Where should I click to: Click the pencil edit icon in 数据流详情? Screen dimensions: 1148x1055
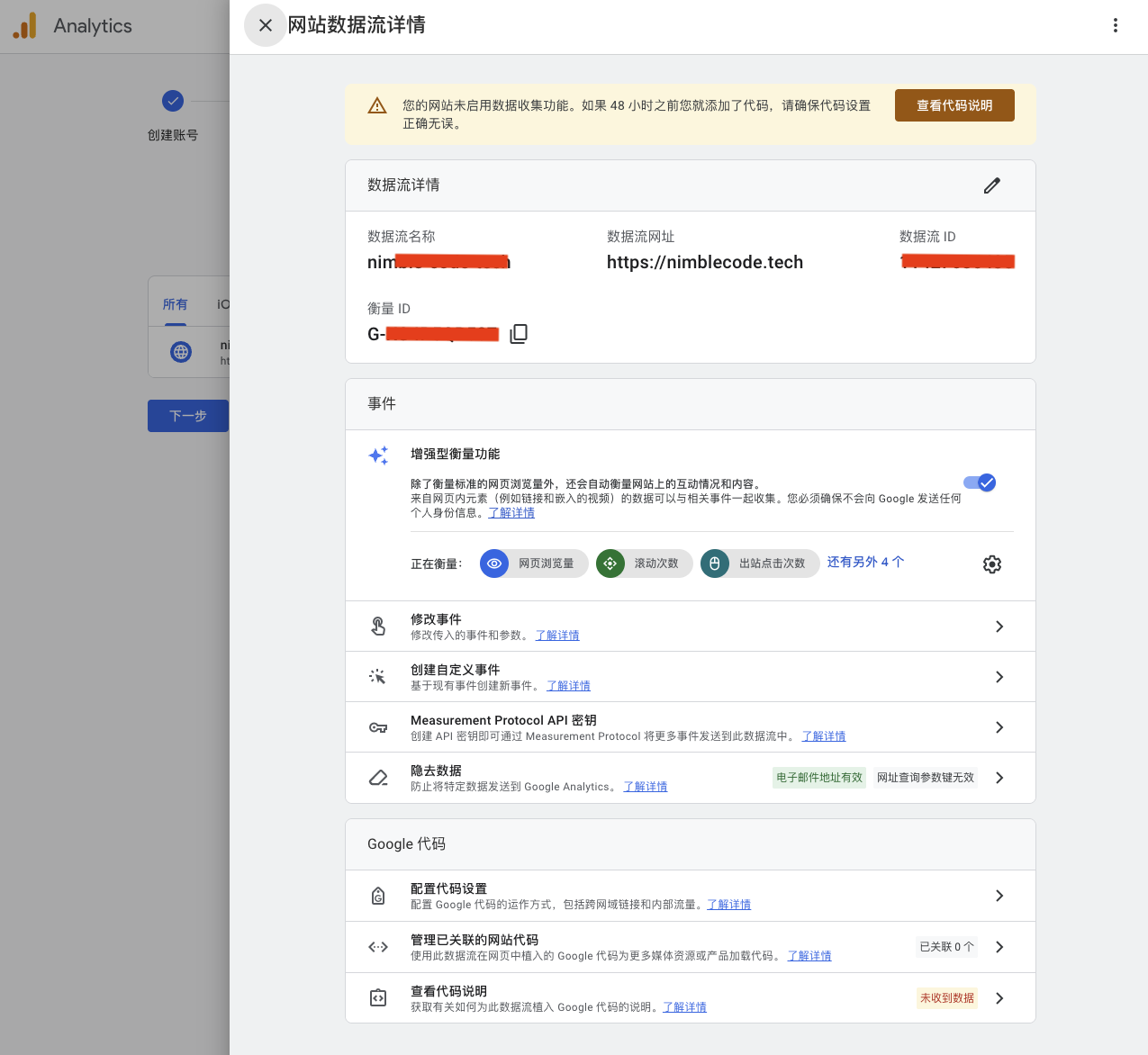click(991, 185)
